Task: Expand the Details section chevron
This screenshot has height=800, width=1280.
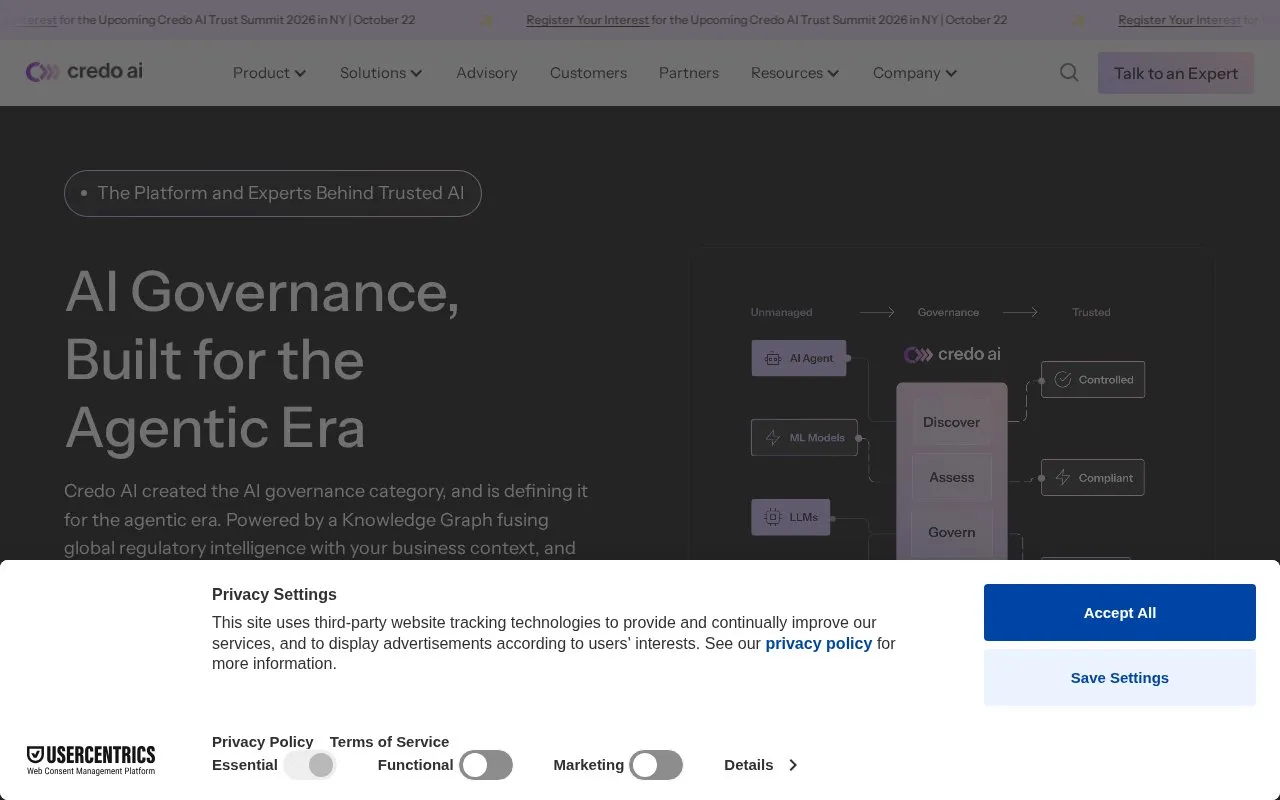Action: tap(793, 765)
